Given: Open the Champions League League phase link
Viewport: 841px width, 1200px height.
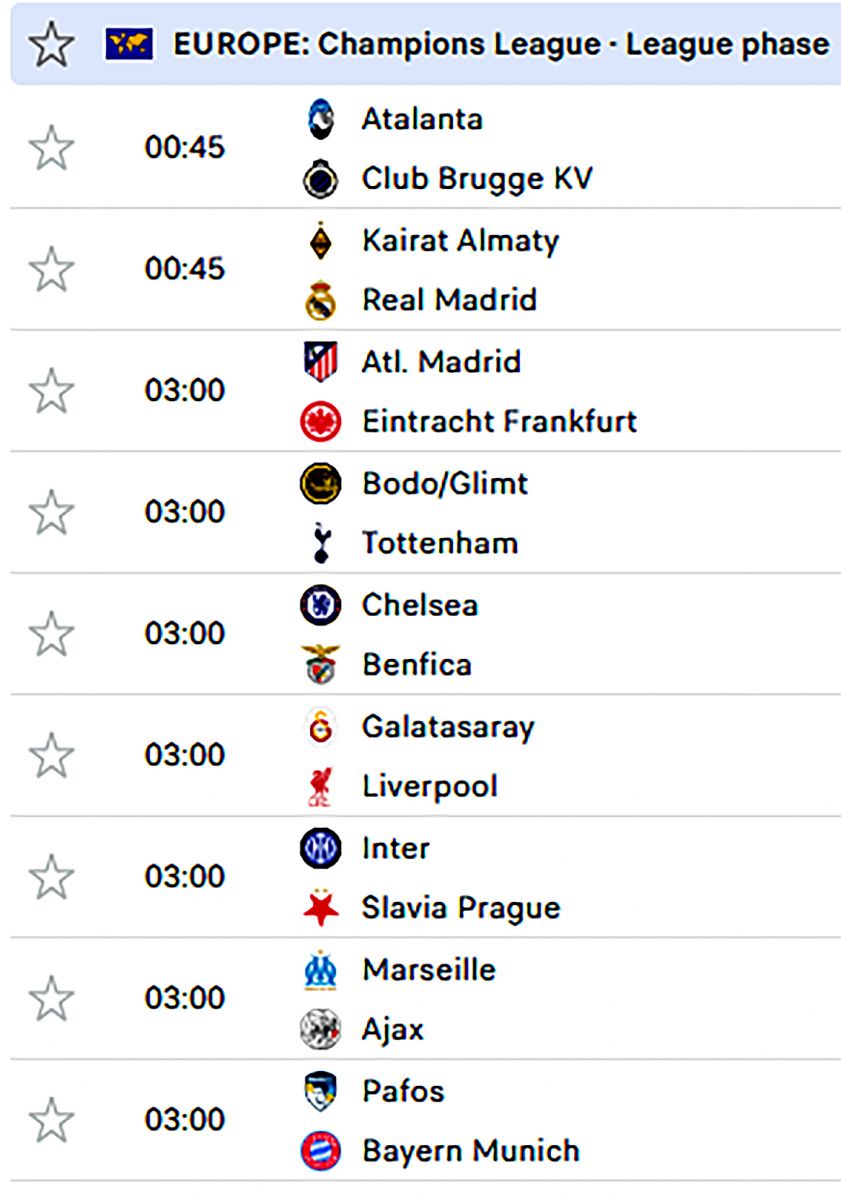Looking at the screenshot, I should pos(500,44).
